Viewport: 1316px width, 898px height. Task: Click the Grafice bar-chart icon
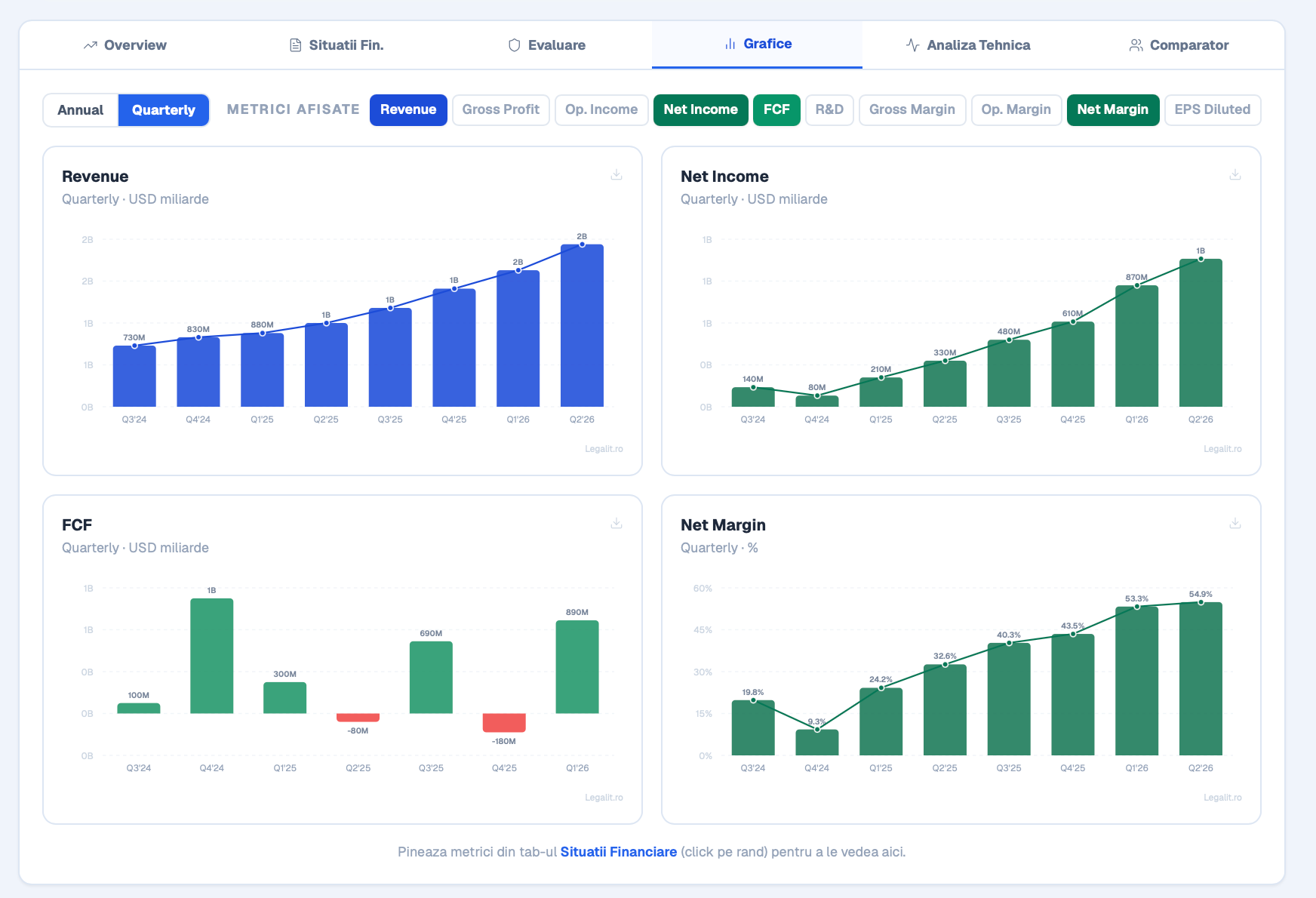730,44
